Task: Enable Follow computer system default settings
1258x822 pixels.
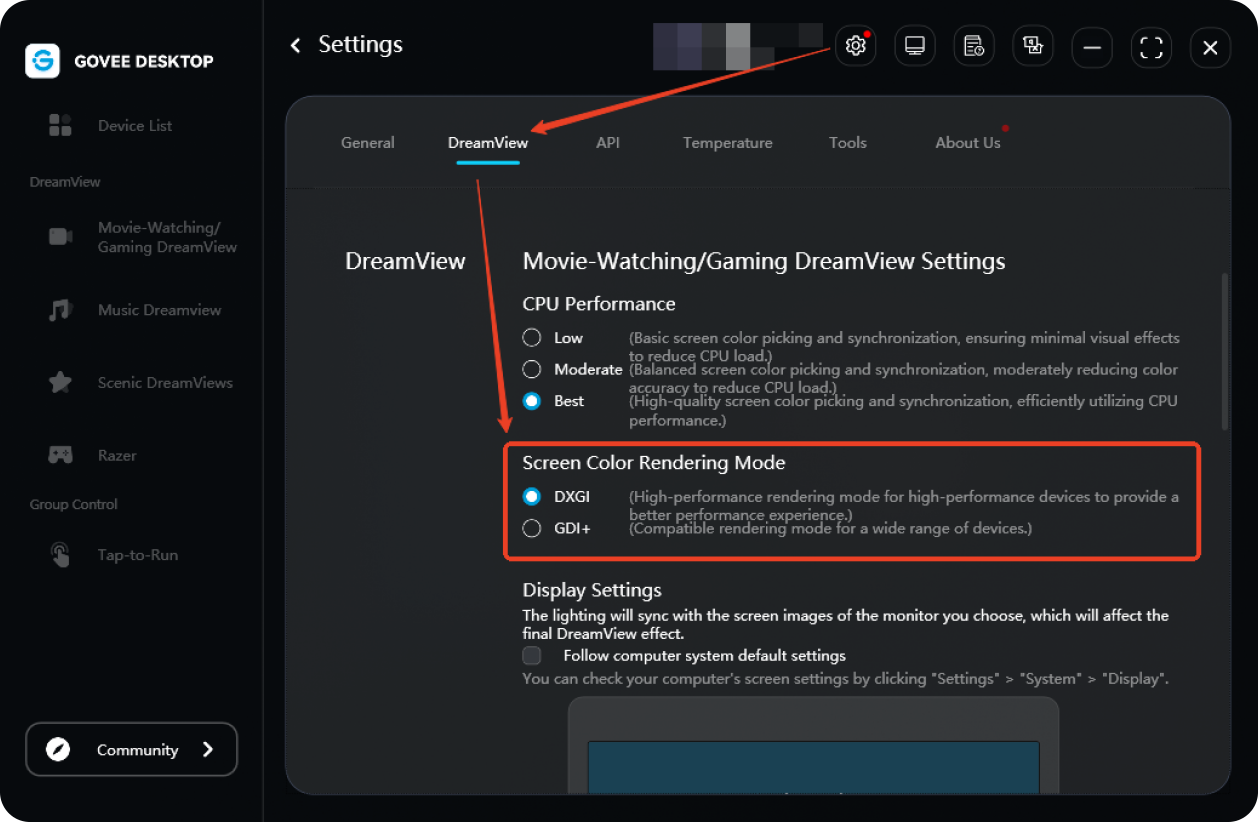Action: pyautogui.click(x=532, y=656)
